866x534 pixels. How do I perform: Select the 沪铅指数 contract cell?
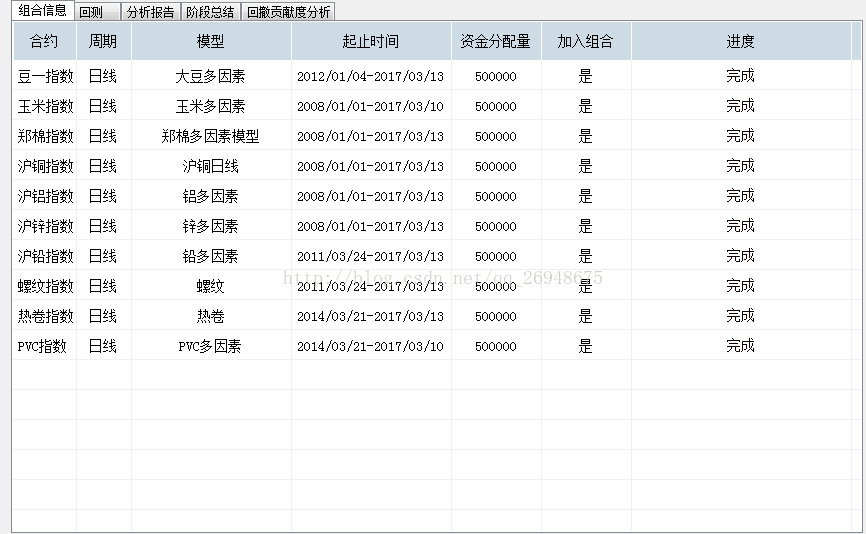(x=45, y=256)
